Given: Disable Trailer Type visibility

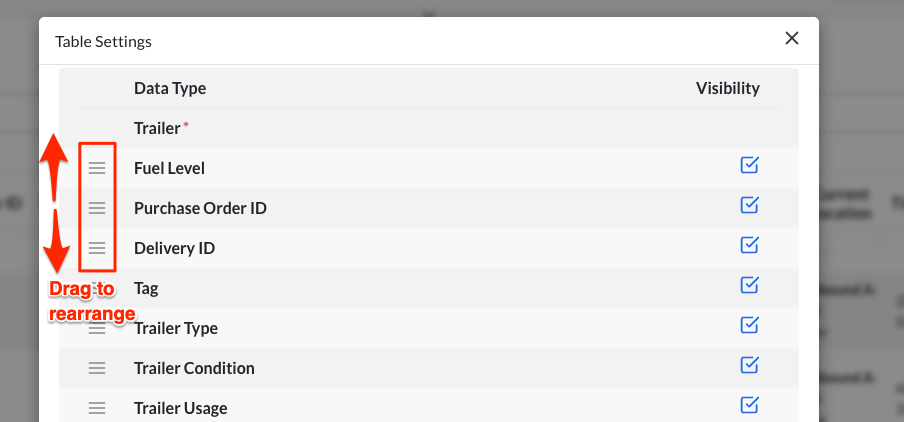Looking at the screenshot, I should point(749,325).
